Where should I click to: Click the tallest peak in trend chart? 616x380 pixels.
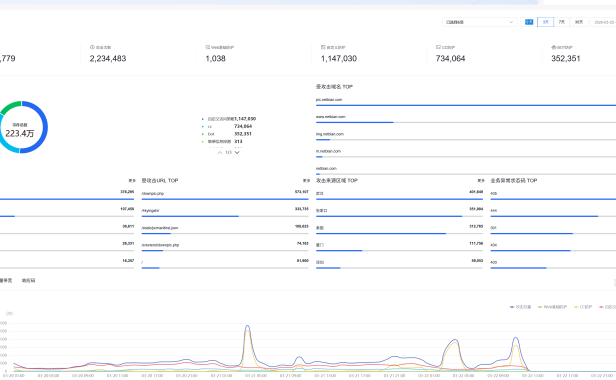tap(247, 326)
